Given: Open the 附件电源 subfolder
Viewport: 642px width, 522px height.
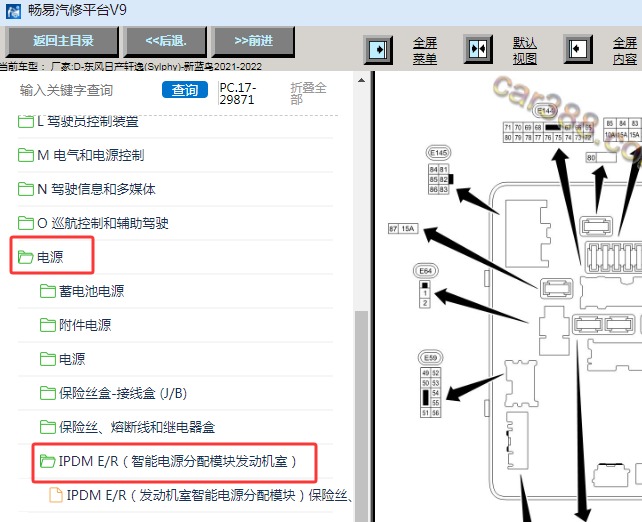Looking at the screenshot, I should tap(85, 325).
